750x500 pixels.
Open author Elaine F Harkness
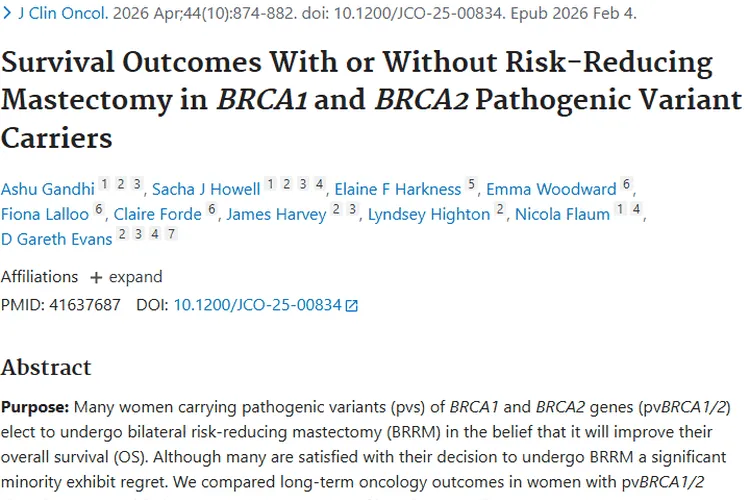[398, 188]
